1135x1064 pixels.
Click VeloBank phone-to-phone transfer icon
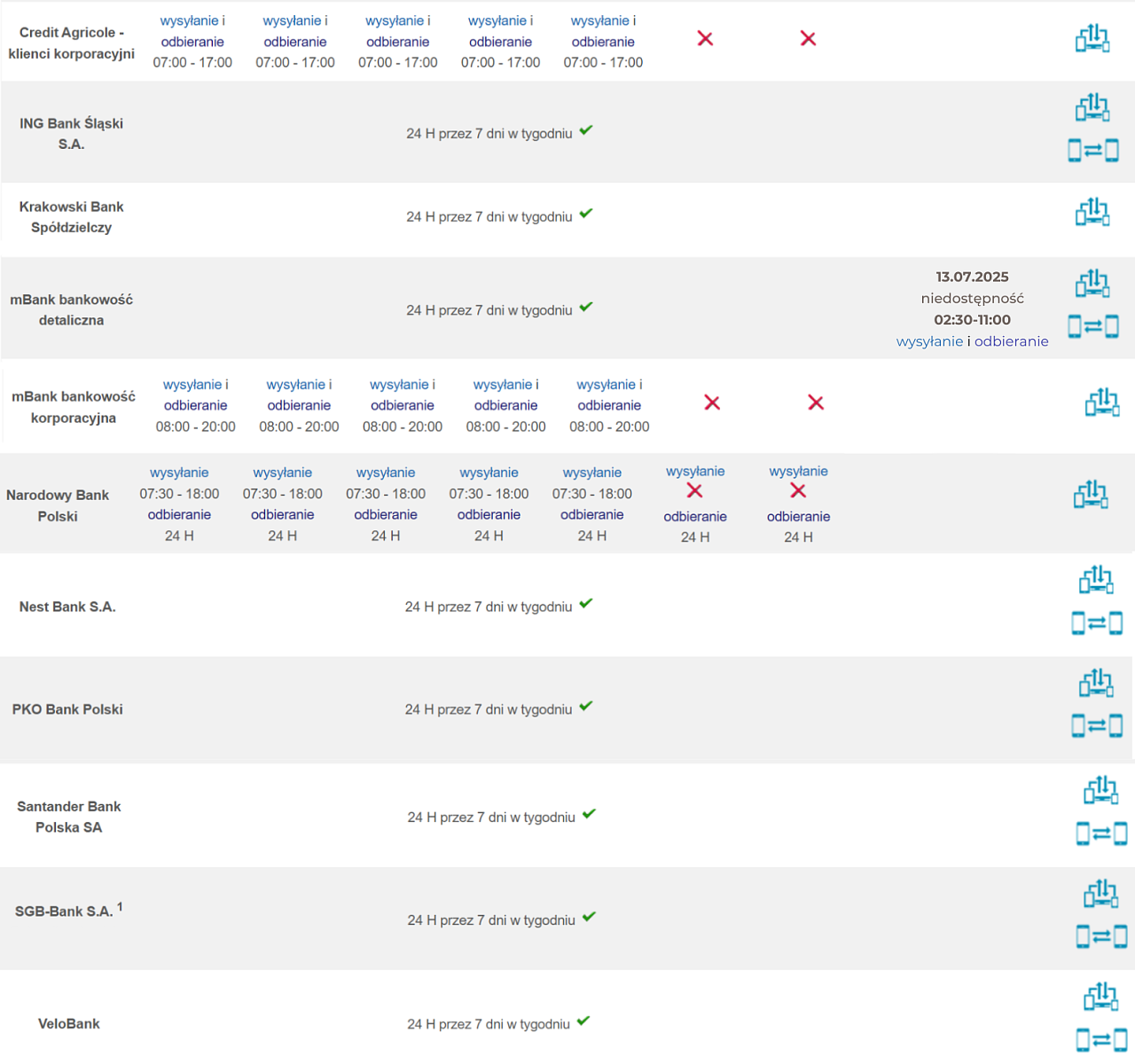tap(1101, 1039)
